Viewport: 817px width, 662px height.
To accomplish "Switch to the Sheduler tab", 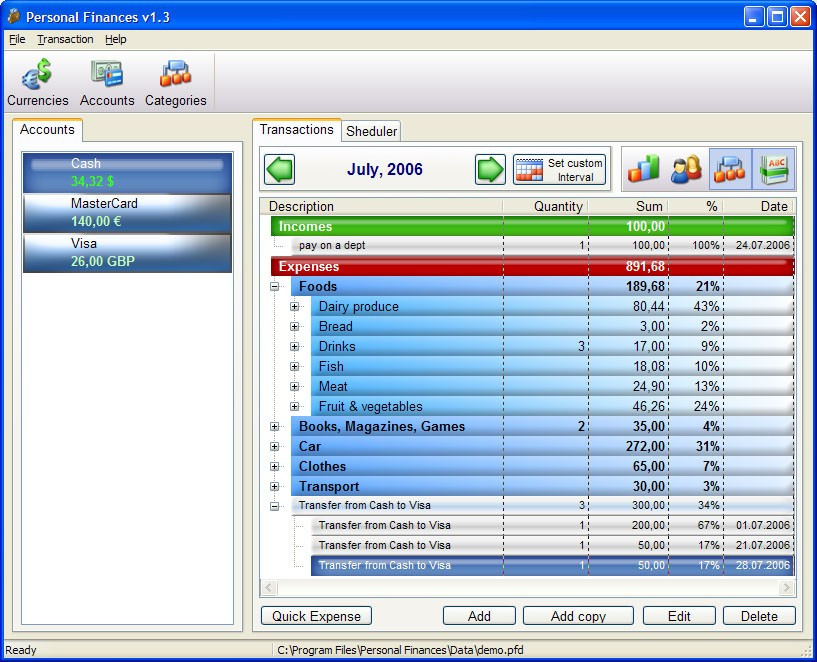I will pyautogui.click(x=371, y=131).
